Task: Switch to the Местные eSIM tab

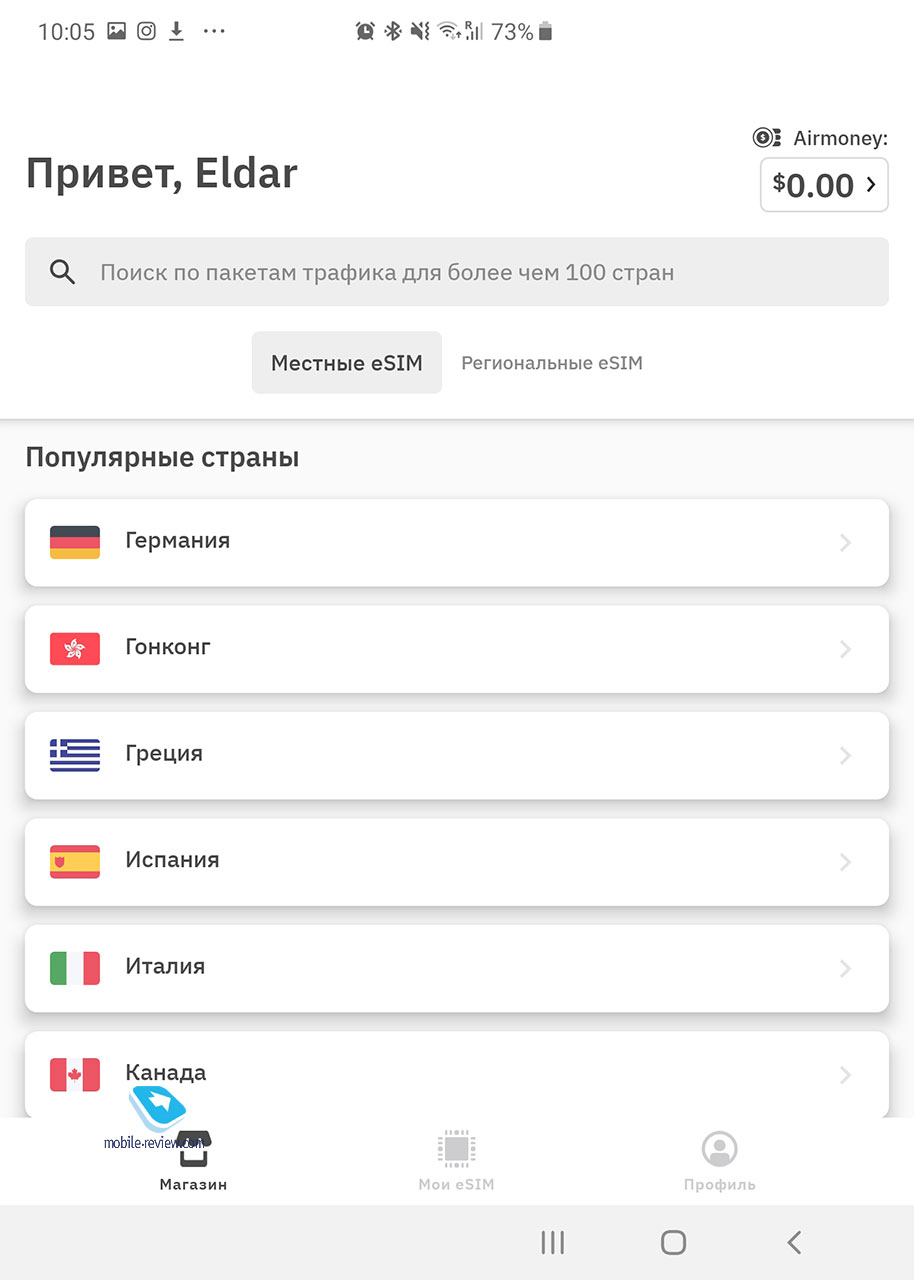Action: tap(347, 362)
